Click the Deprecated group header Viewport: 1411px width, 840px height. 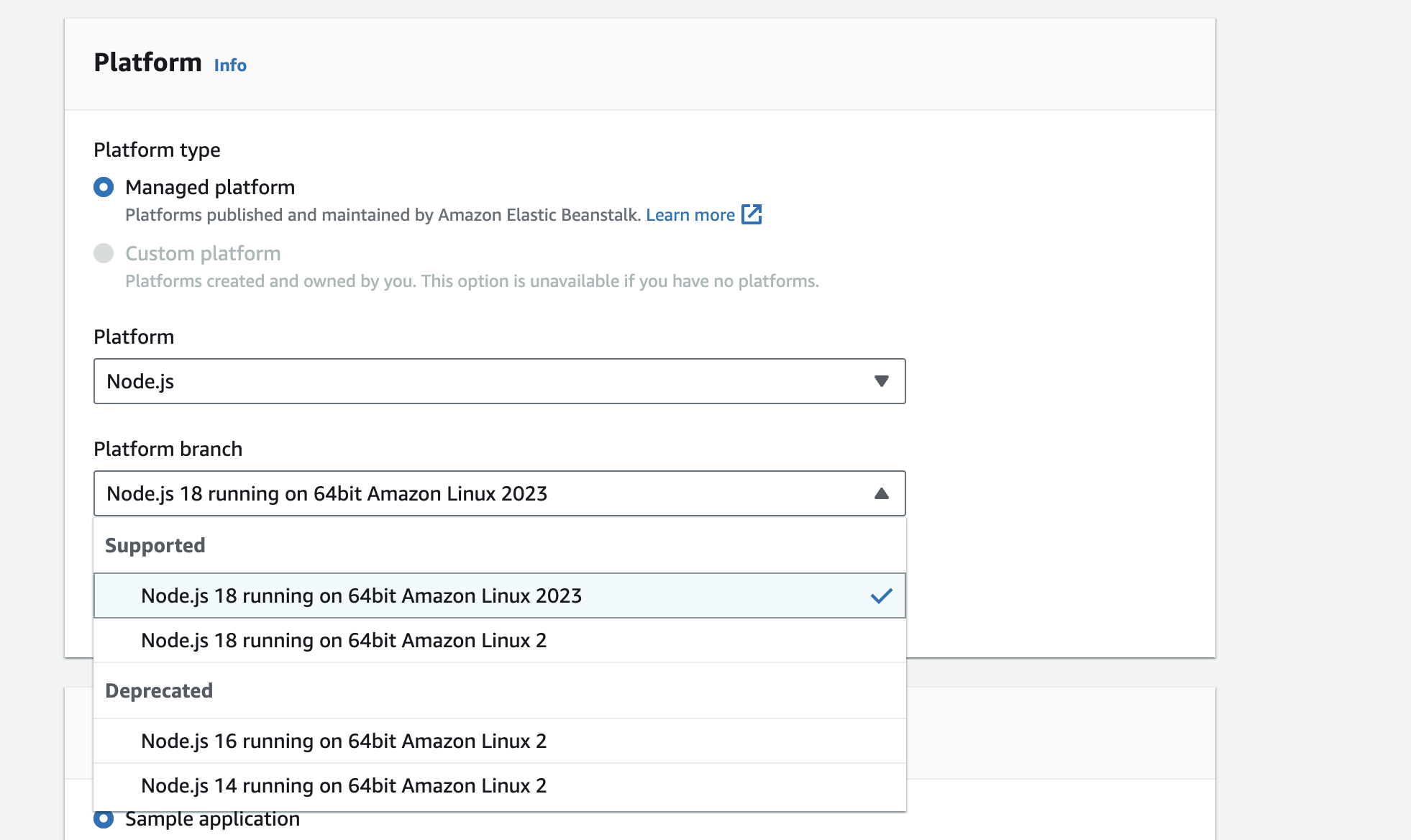pyautogui.click(x=159, y=690)
